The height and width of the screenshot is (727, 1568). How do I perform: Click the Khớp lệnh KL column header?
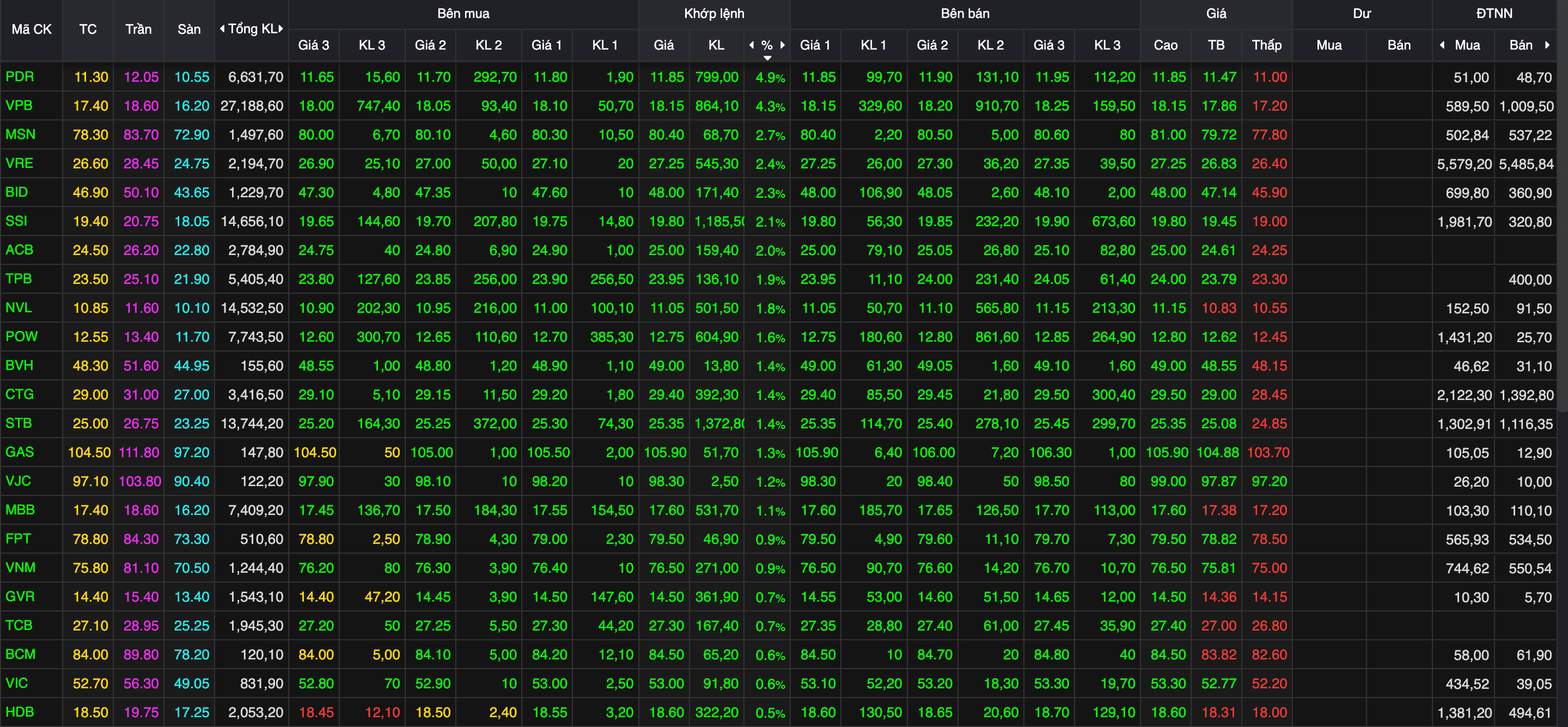(716, 45)
